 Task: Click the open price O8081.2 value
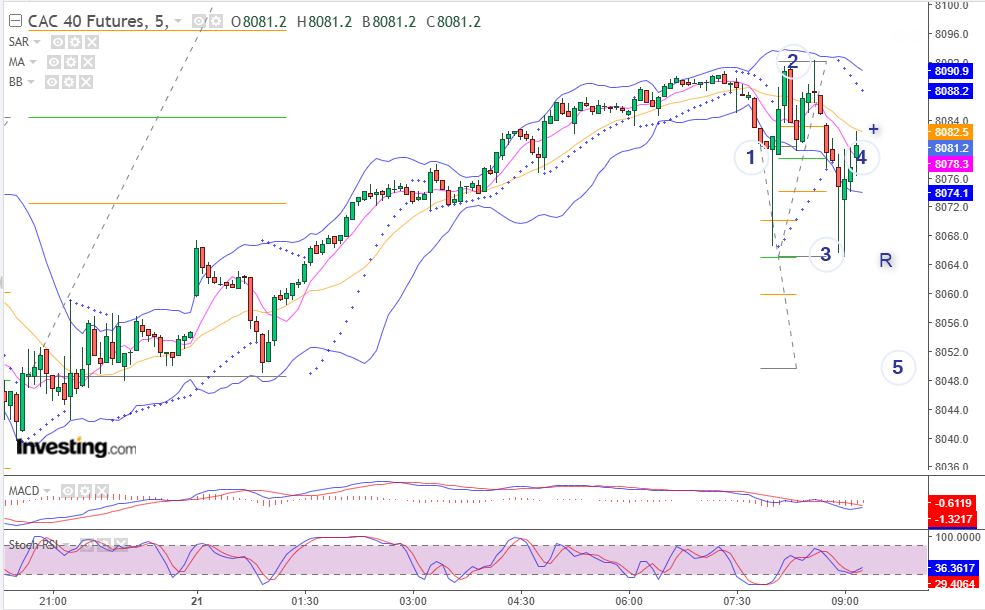[x=259, y=22]
